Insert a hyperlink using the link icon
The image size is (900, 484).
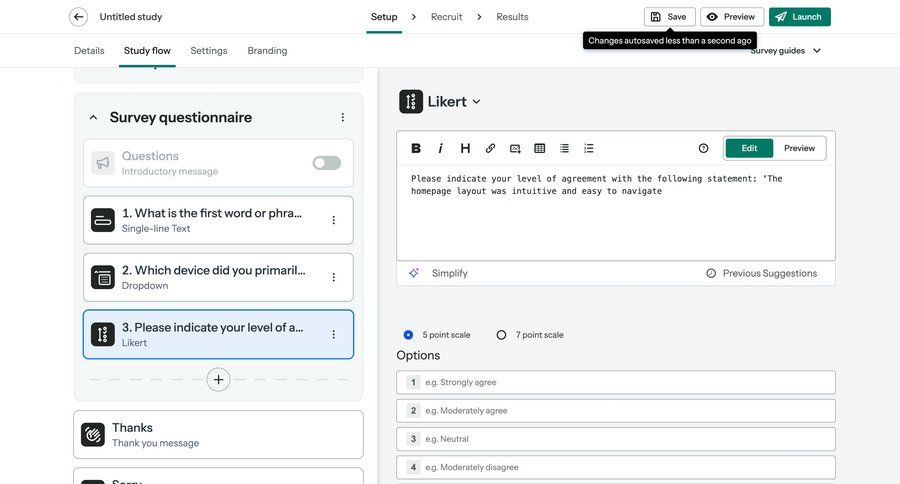coord(490,148)
